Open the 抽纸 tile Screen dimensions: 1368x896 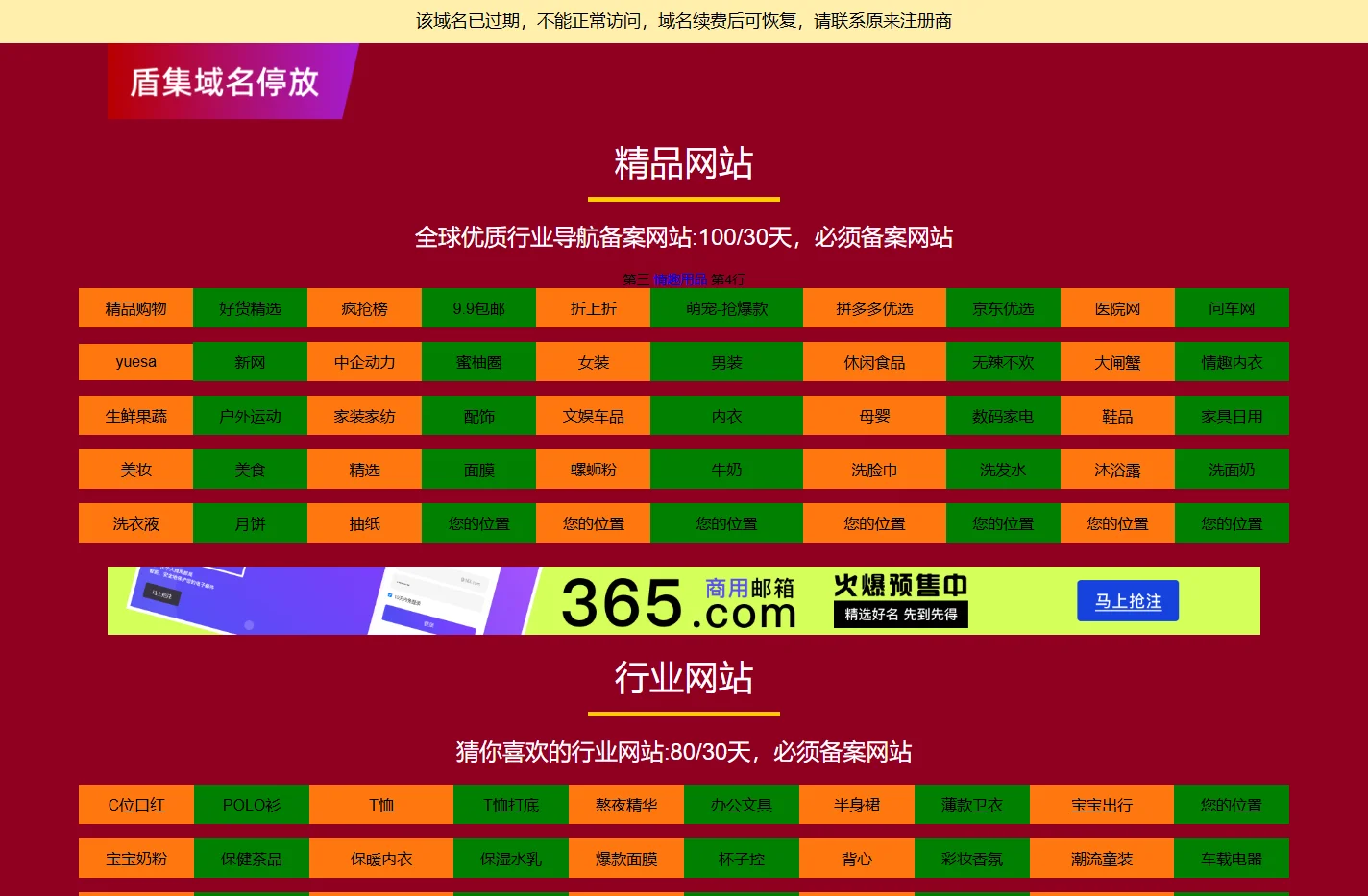coord(364,523)
